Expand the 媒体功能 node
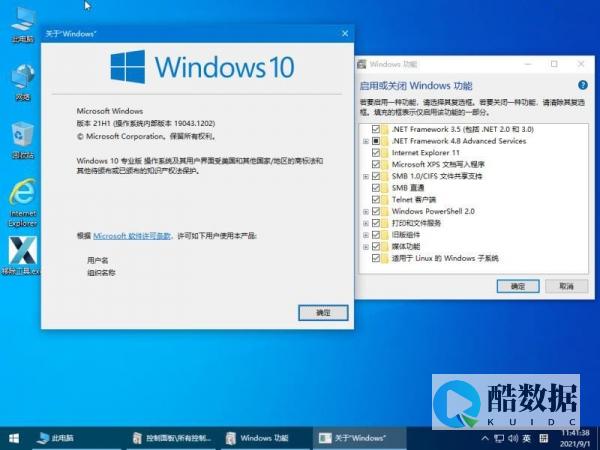Image resolution: width=600 pixels, height=450 pixels. [x=366, y=247]
